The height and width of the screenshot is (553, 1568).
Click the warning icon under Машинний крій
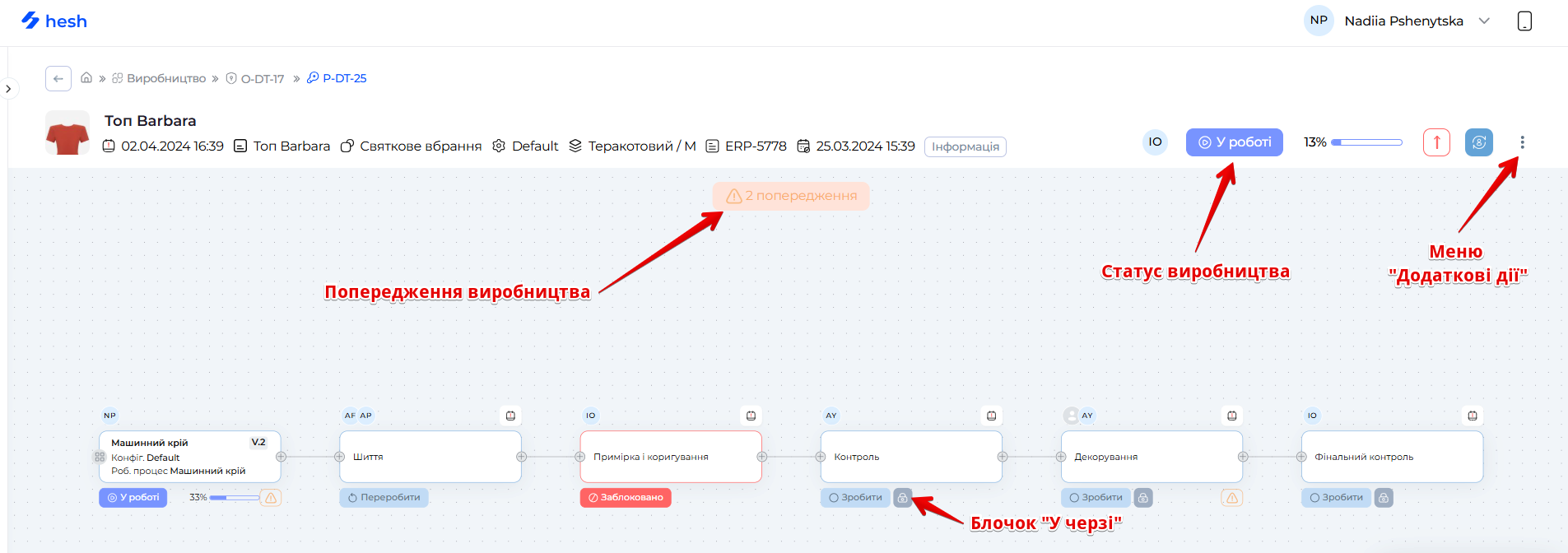(x=271, y=498)
